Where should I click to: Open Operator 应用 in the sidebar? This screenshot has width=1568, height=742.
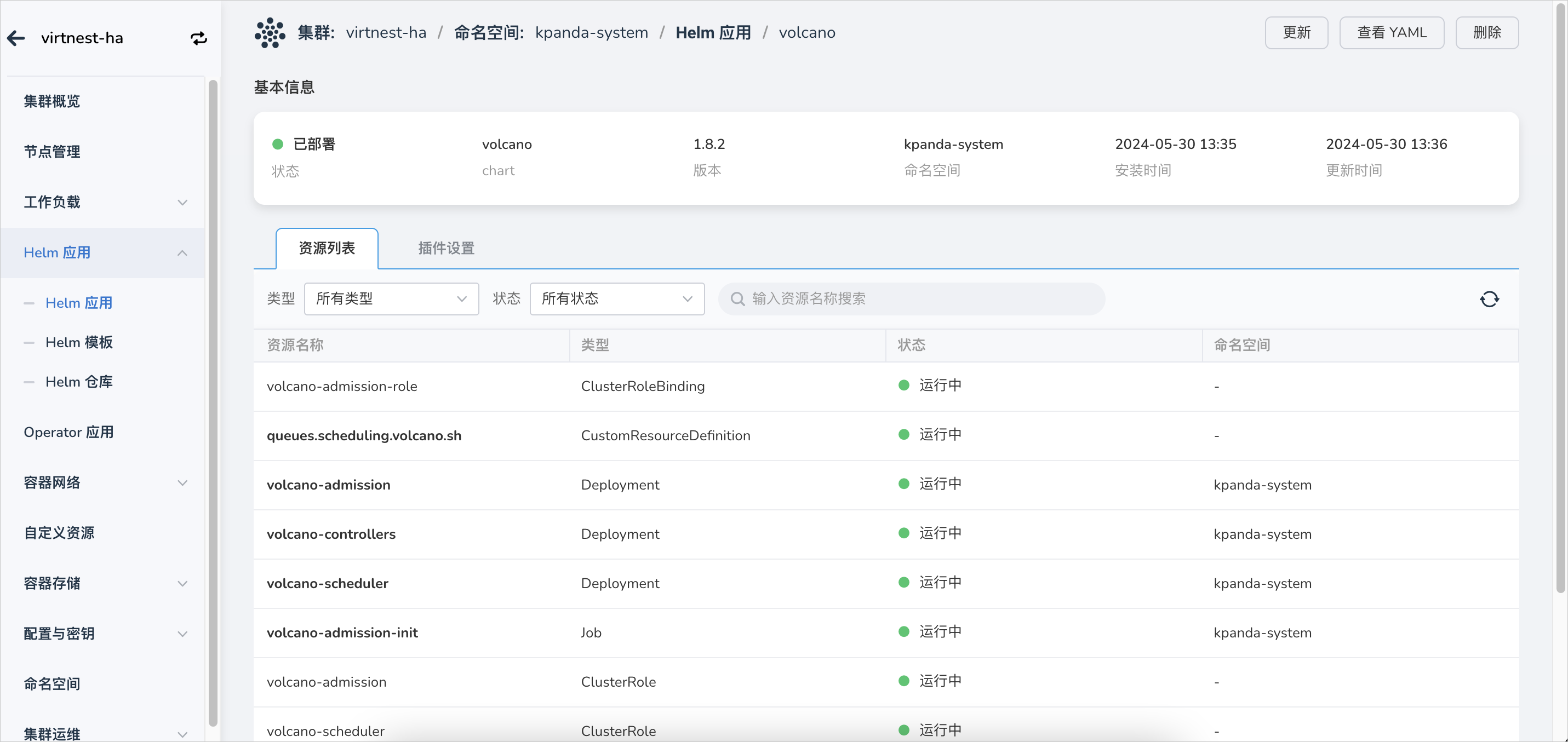pyautogui.click(x=69, y=433)
